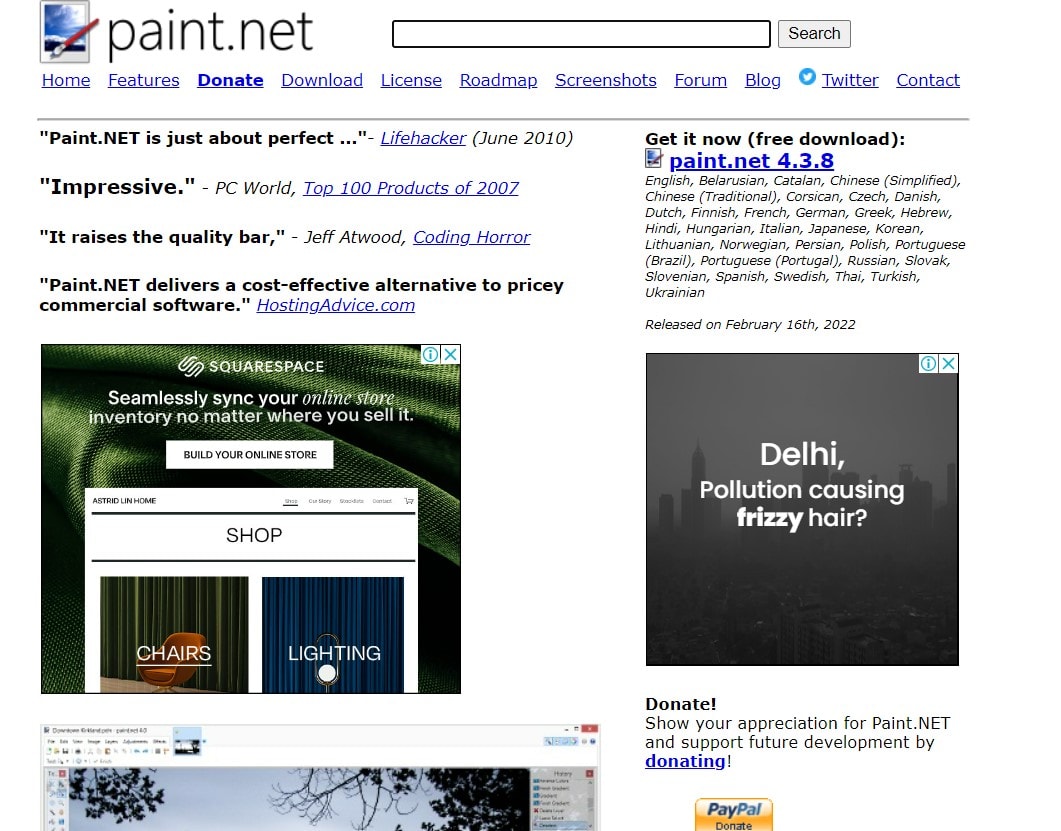This screenshot has width=1061, height=831.
Task: Open the Twitter text link
Action: [x=850, y=80]
